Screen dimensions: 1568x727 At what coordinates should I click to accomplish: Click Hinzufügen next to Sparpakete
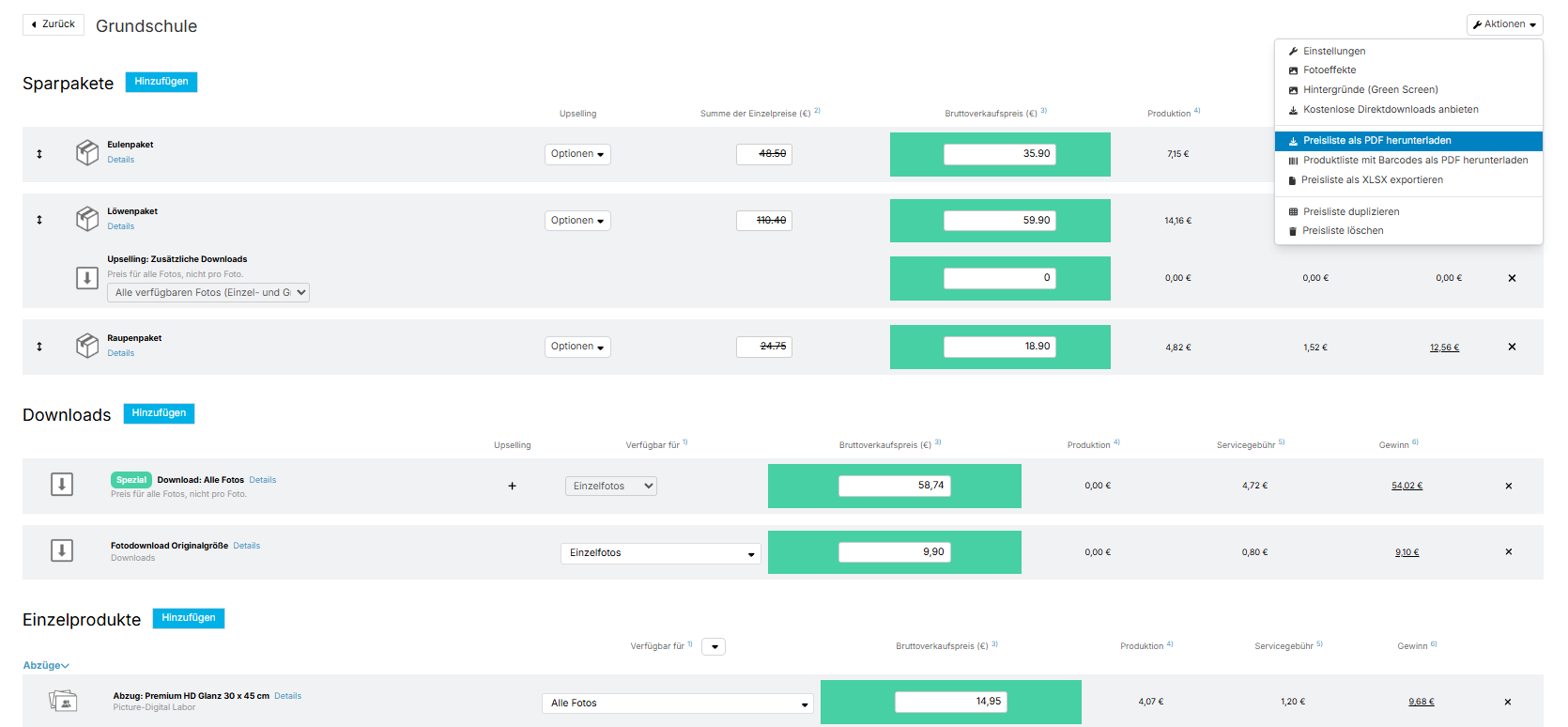(x=161, y=82)
